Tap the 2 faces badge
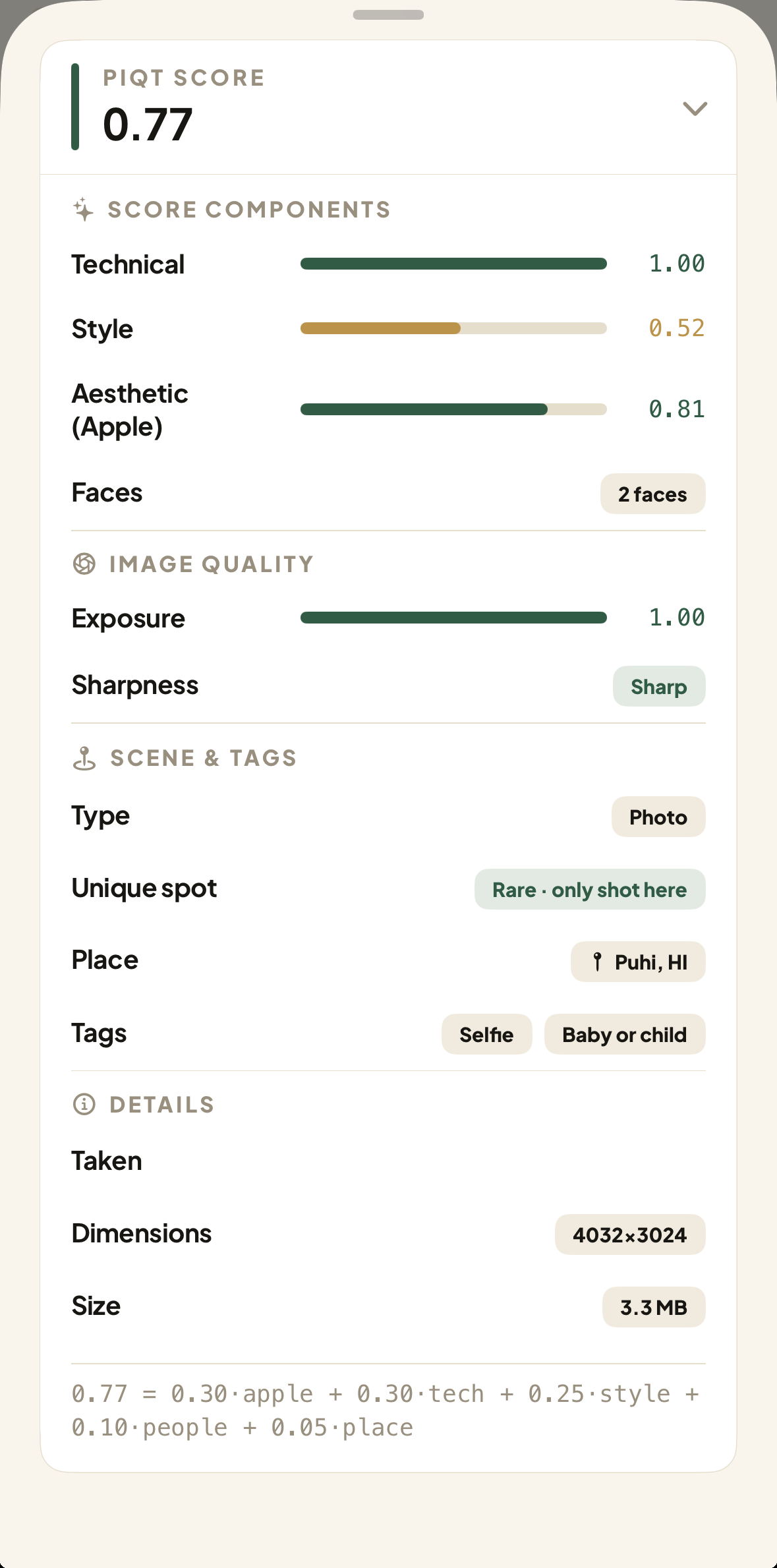777x1568 pixels. click(652, 494)
